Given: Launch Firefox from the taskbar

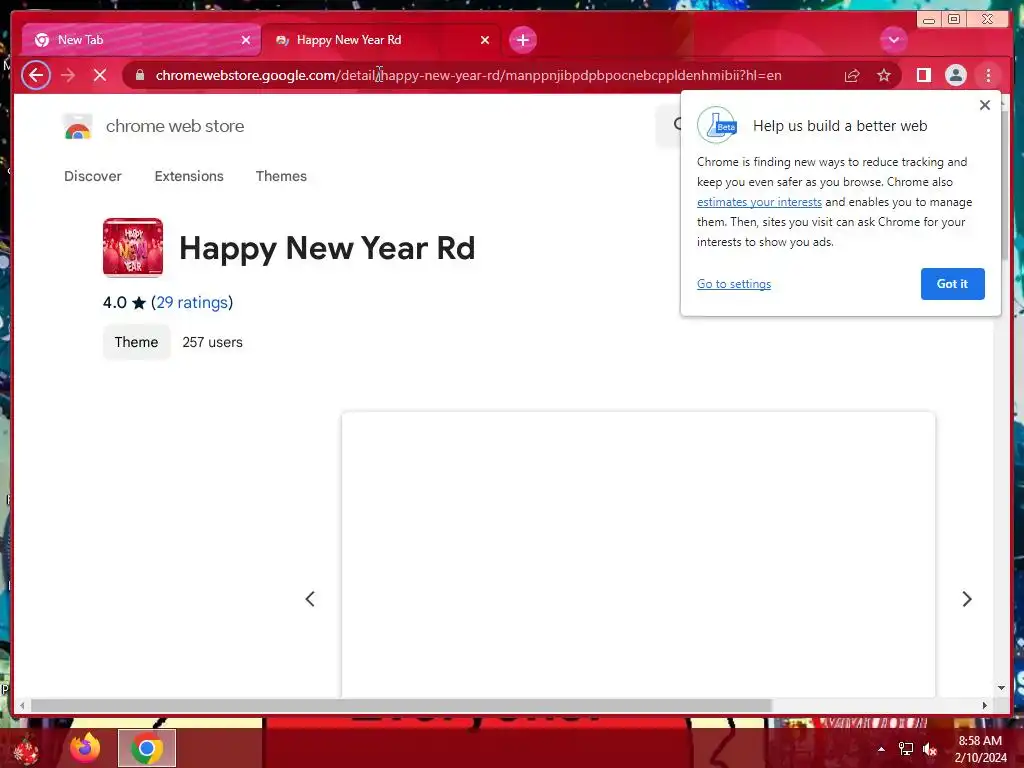Looking at the screenshot, I should point(85,748).
